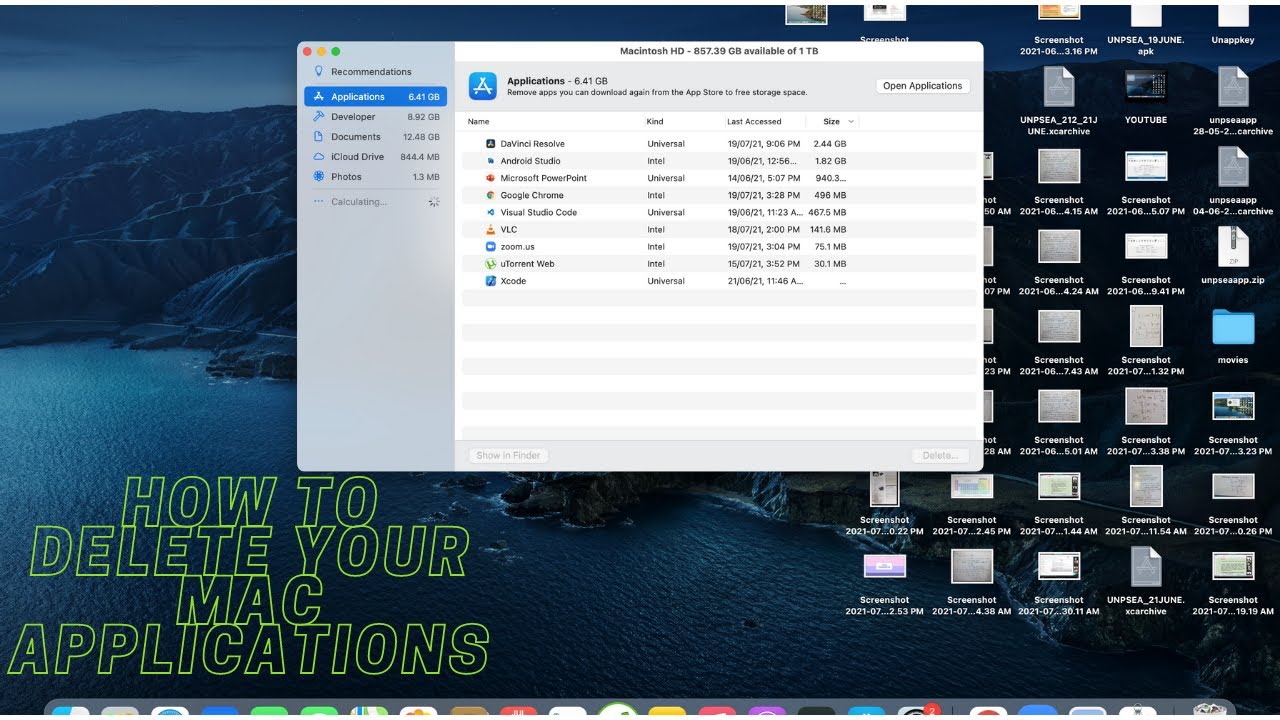Select Screenshot 2021-06...4.15 AM on the desktop
Screen dimensions: 1280x720
click(1059, 181)
